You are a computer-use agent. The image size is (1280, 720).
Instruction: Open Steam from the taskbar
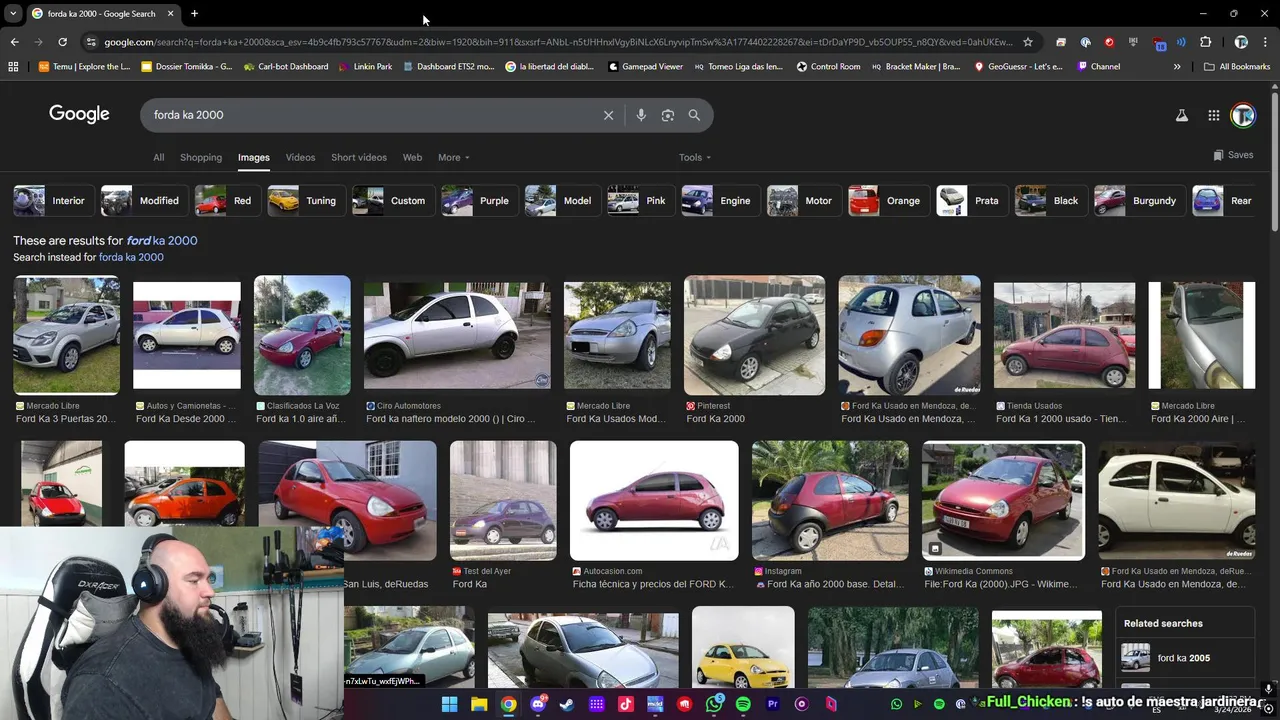click(x=567, y=704)
